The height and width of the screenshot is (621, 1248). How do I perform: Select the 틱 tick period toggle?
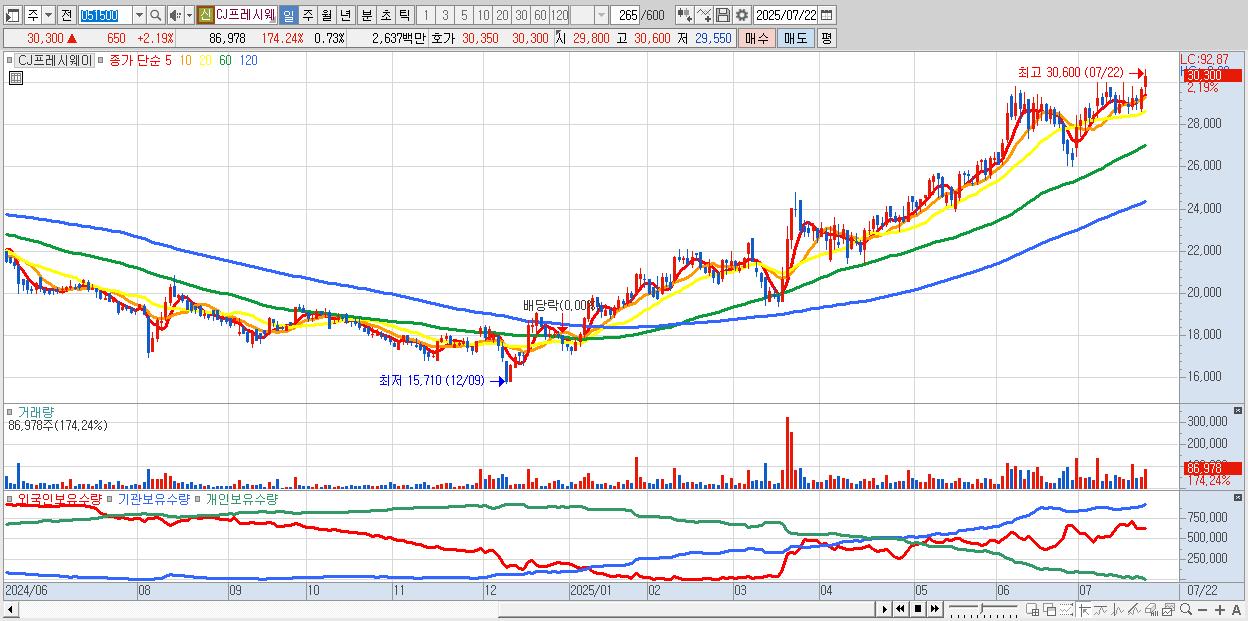click(404, 16)
